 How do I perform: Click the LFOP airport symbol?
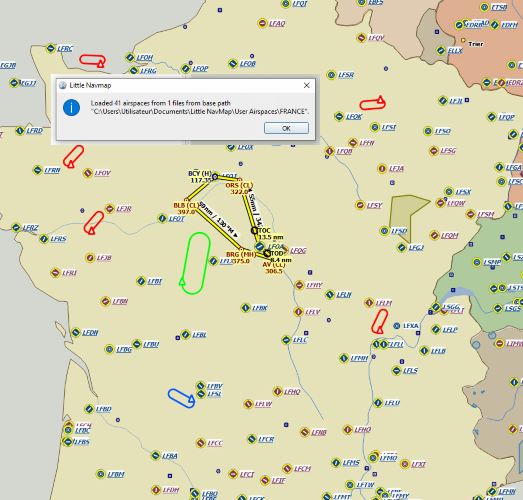tap(186, 69)
